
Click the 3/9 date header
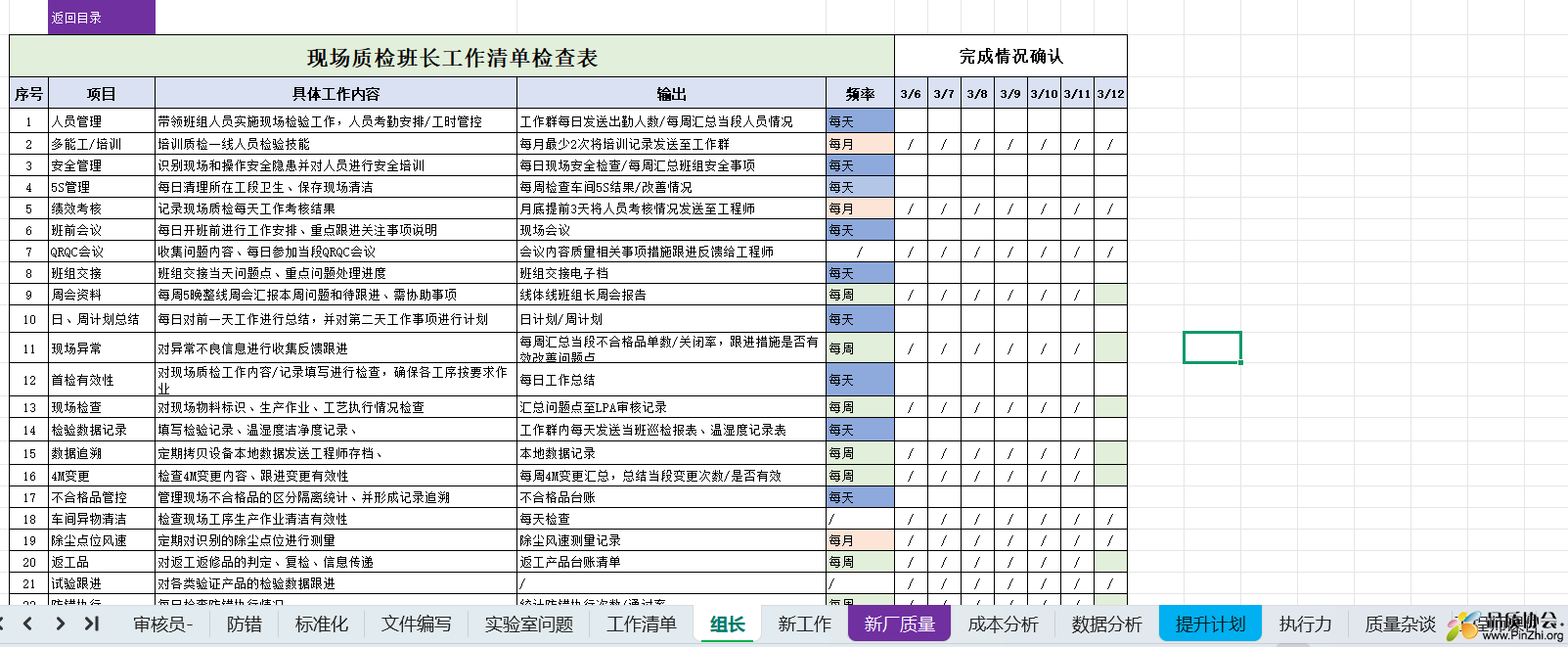[1010, 93]
